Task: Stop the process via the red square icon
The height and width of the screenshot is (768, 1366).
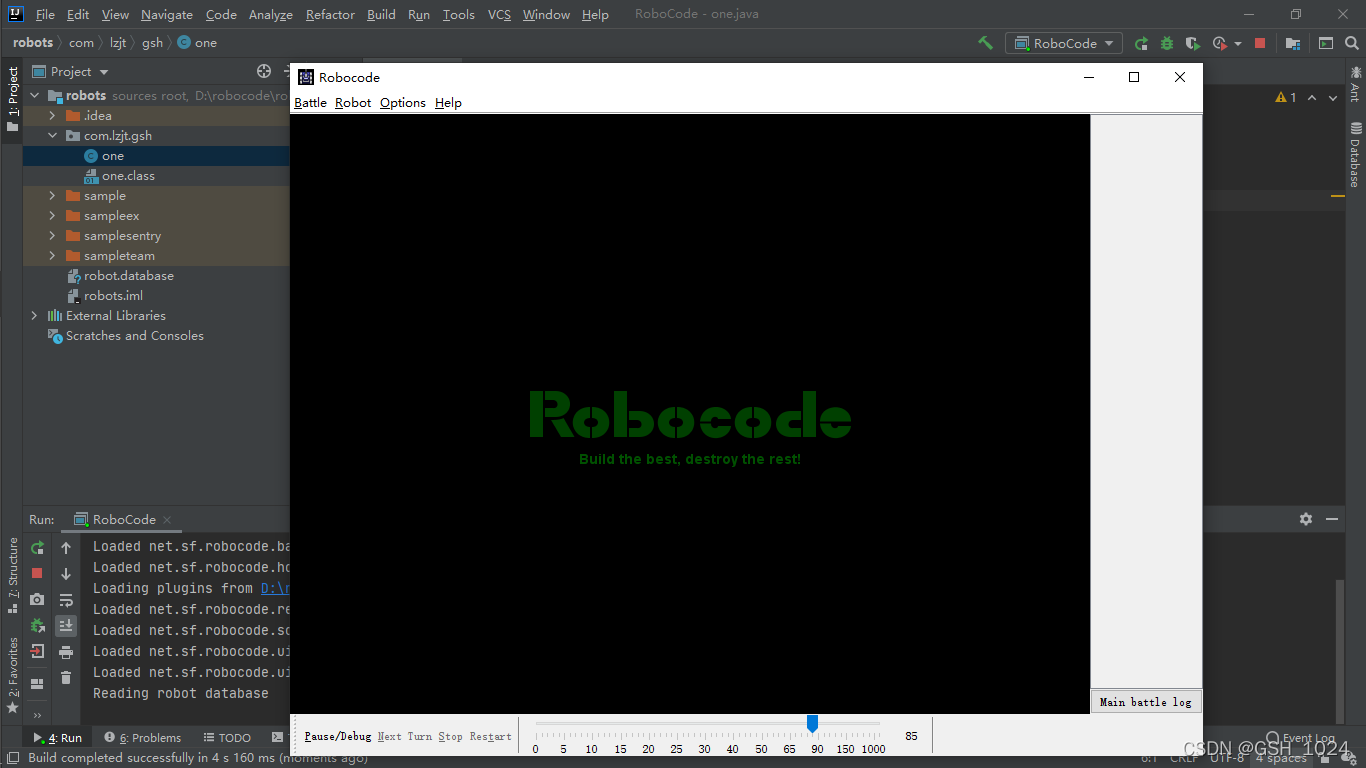Action: click(x=1258, y=43)
